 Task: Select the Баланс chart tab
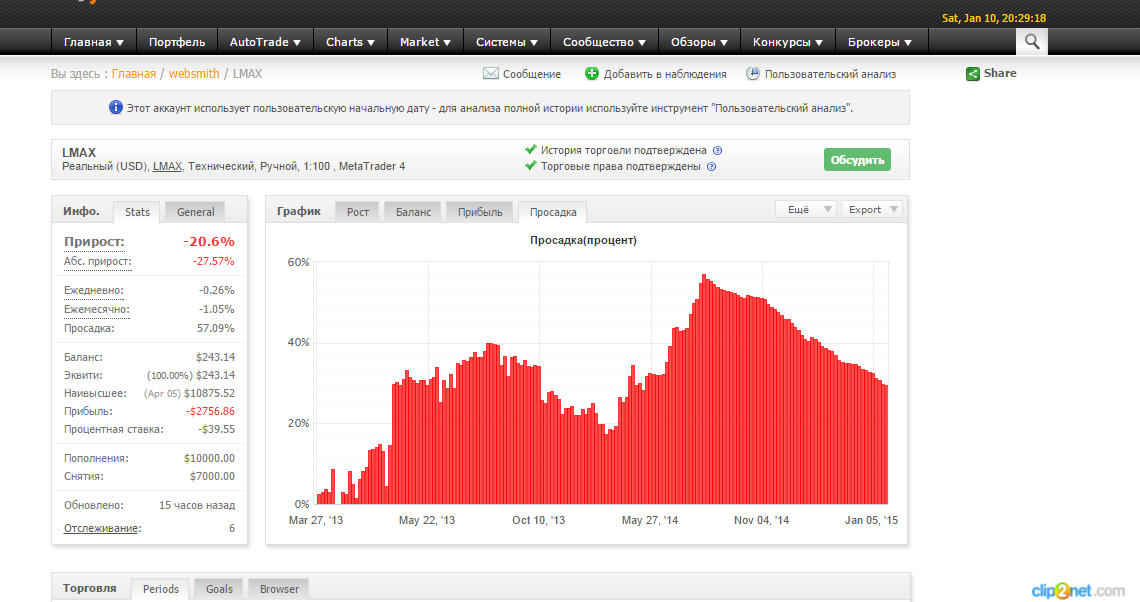coord(413,212)
